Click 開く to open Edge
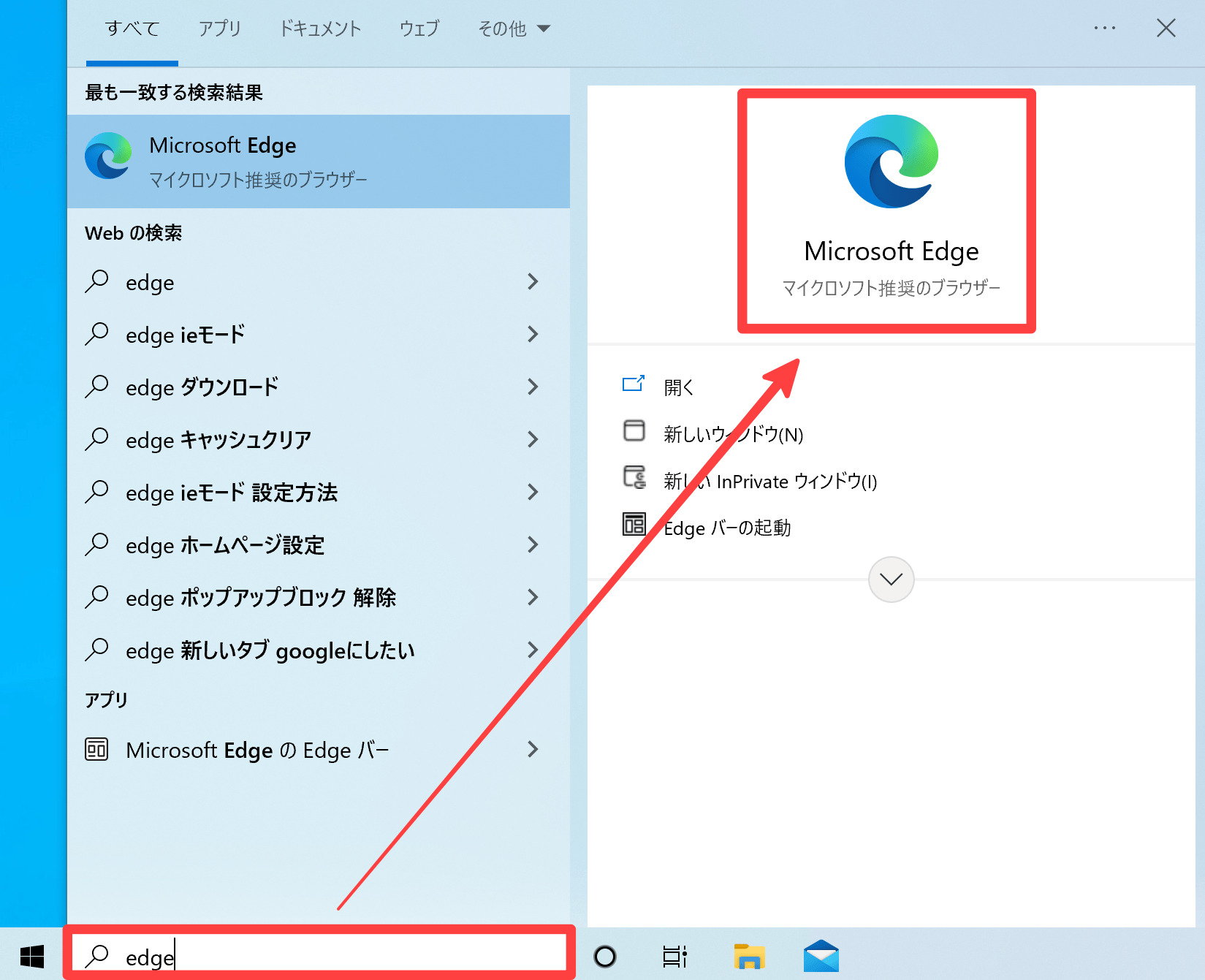The image size is (1205, 980). pyautogui.click(x=679, y=387)
